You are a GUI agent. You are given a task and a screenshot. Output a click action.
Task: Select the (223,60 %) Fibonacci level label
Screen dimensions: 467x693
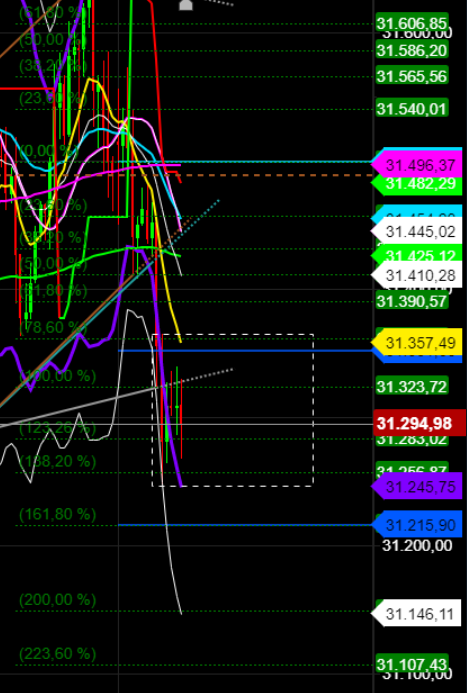(57, 653)
